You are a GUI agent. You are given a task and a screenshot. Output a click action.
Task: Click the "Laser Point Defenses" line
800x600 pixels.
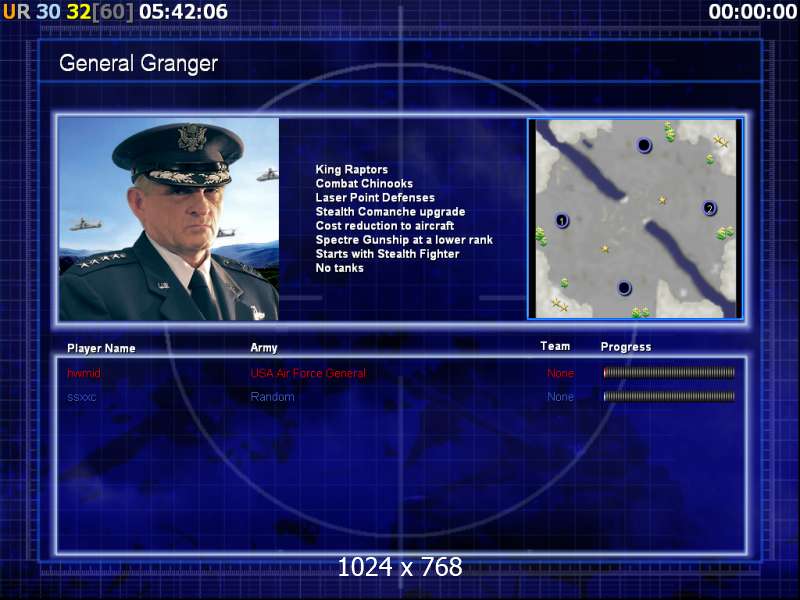(x=375, y=197)
